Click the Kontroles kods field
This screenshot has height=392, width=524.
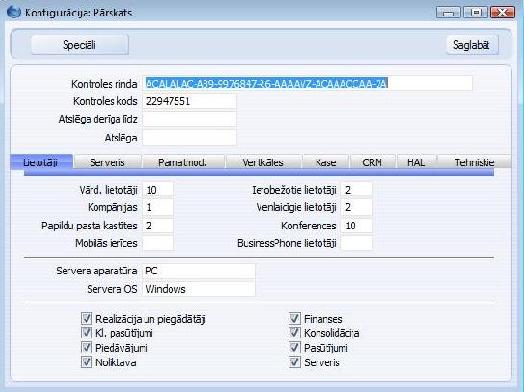189,101
